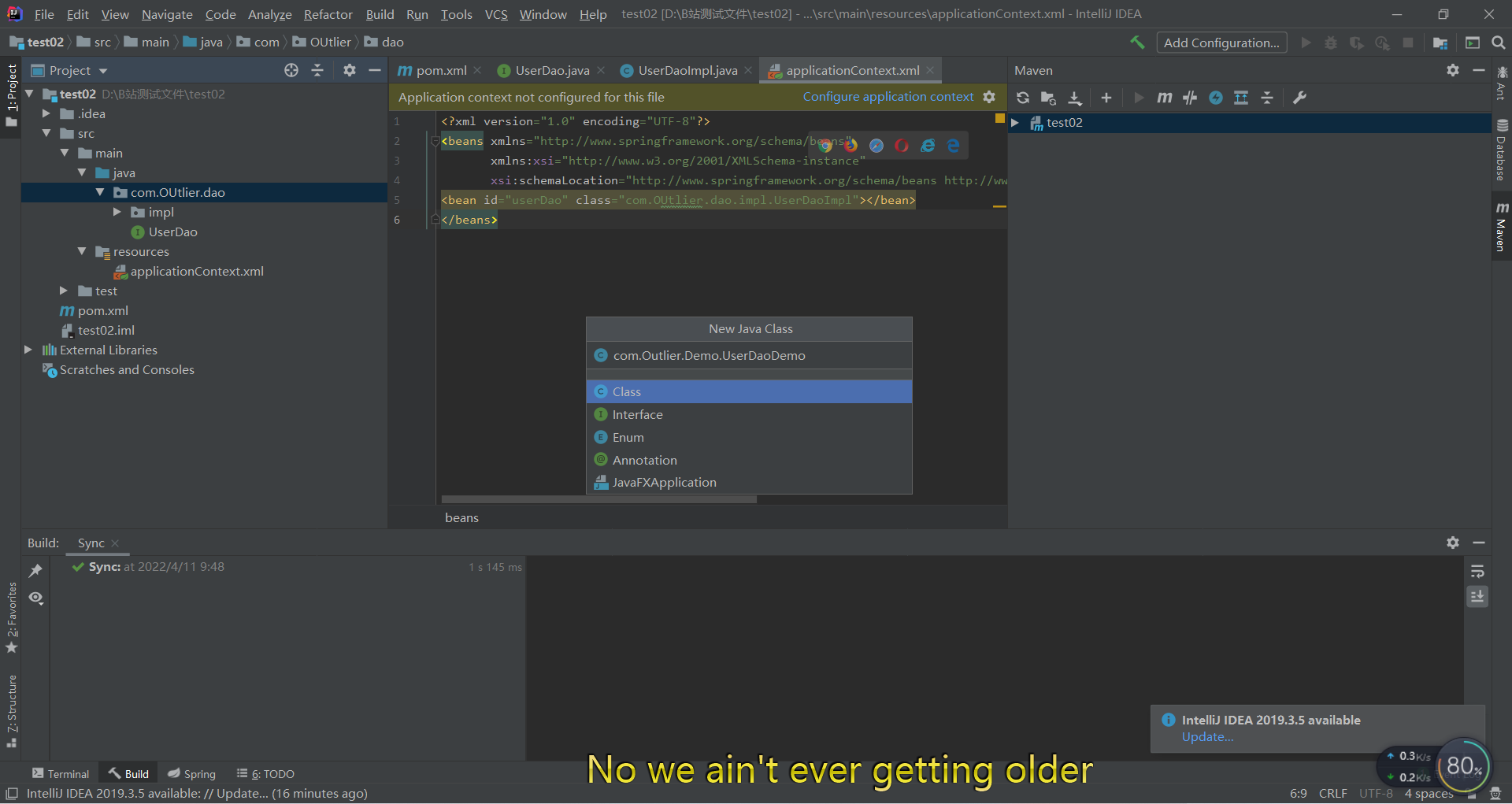This screenshot has width=1512, height=804.
Task: Open in Edge browser icon
Action: click(x=953, y=146)
